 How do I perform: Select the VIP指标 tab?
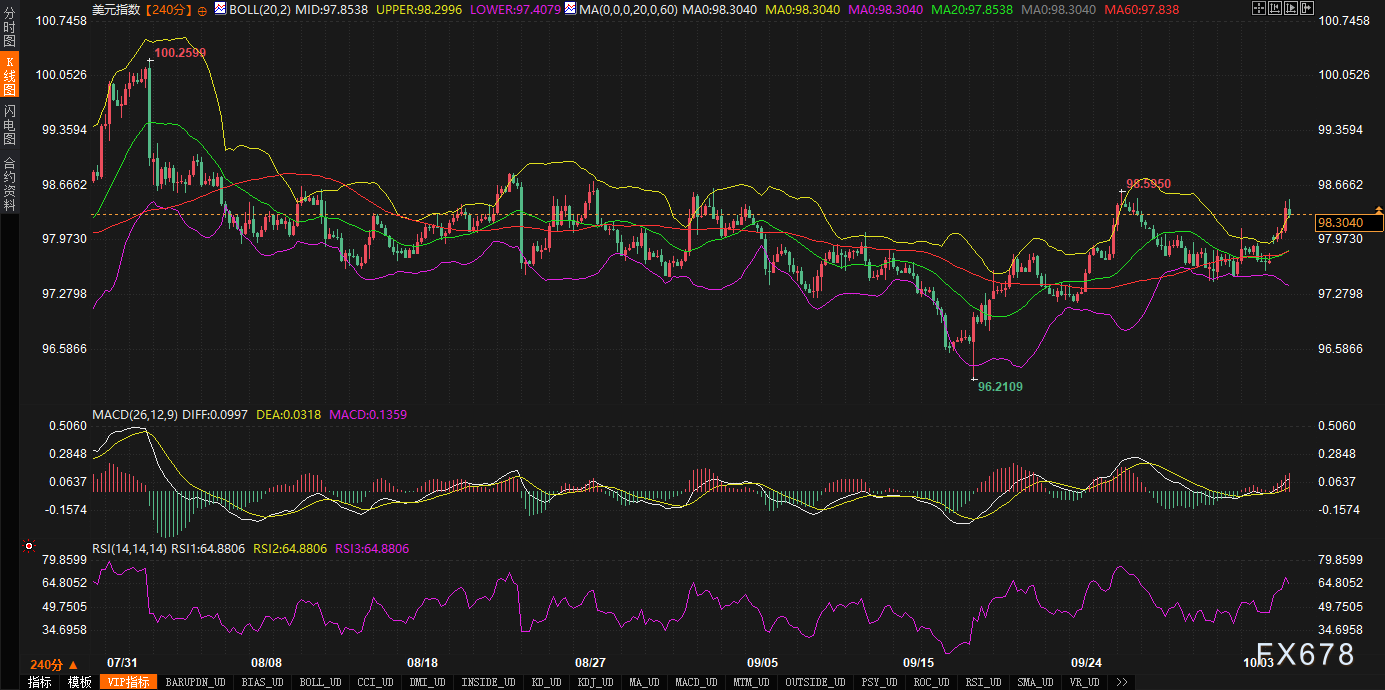point(128,682)
